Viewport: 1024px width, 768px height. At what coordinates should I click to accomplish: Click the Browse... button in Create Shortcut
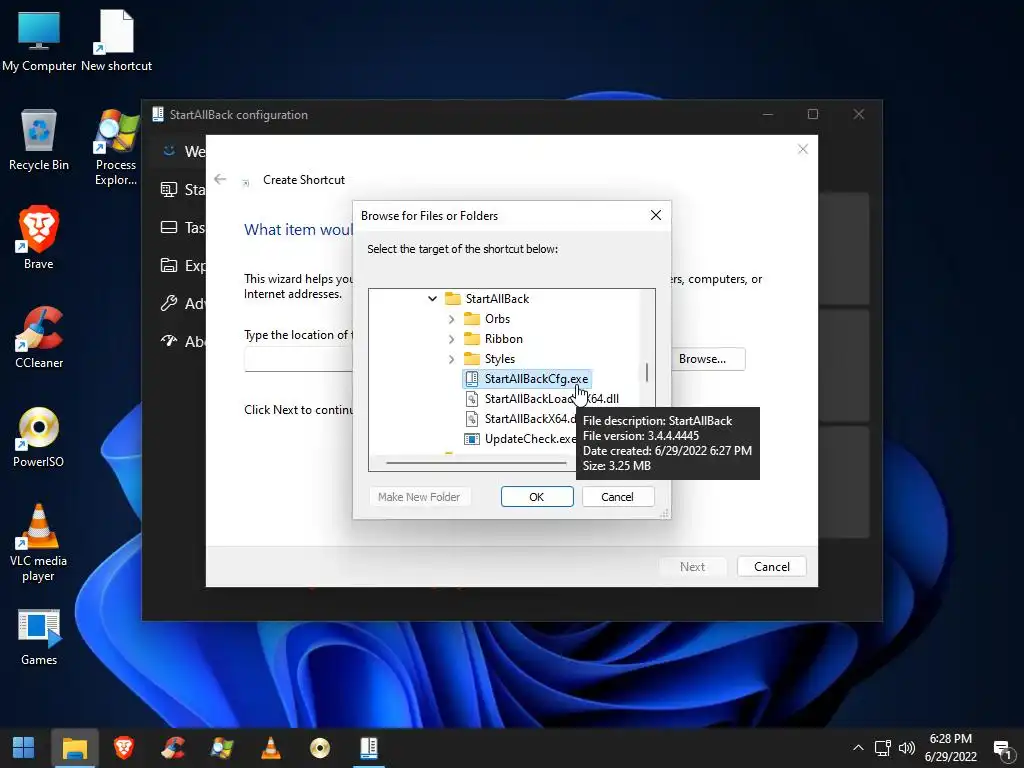702,359
